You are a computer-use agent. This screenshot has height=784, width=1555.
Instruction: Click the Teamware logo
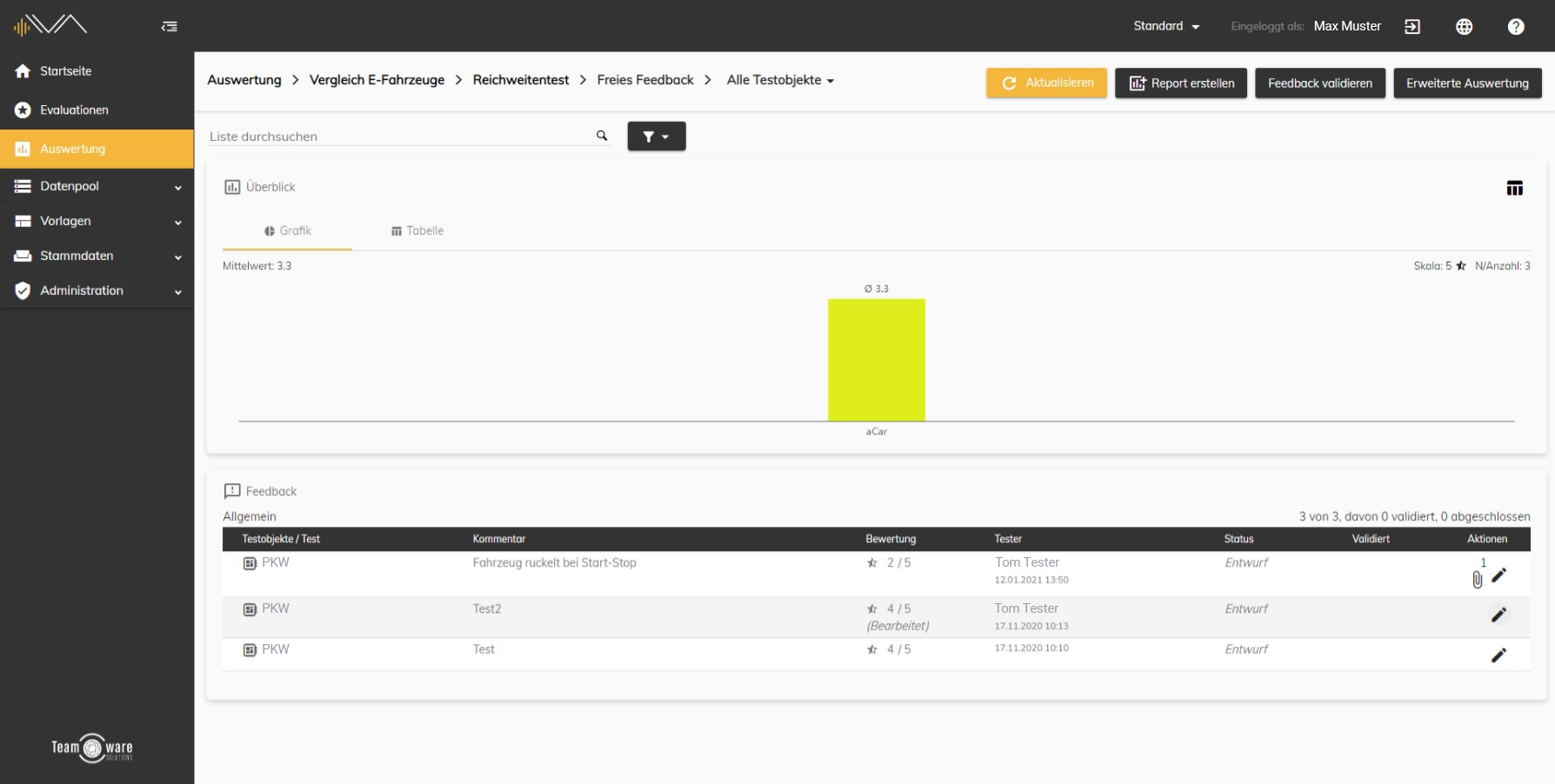[92, 747]
